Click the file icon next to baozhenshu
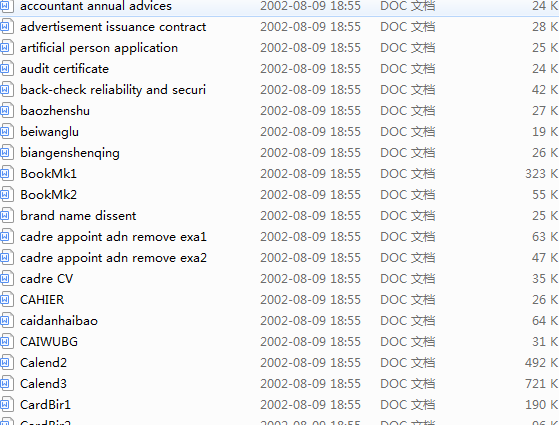The height and width of the screenshot is (425, 559). (6, 111)
